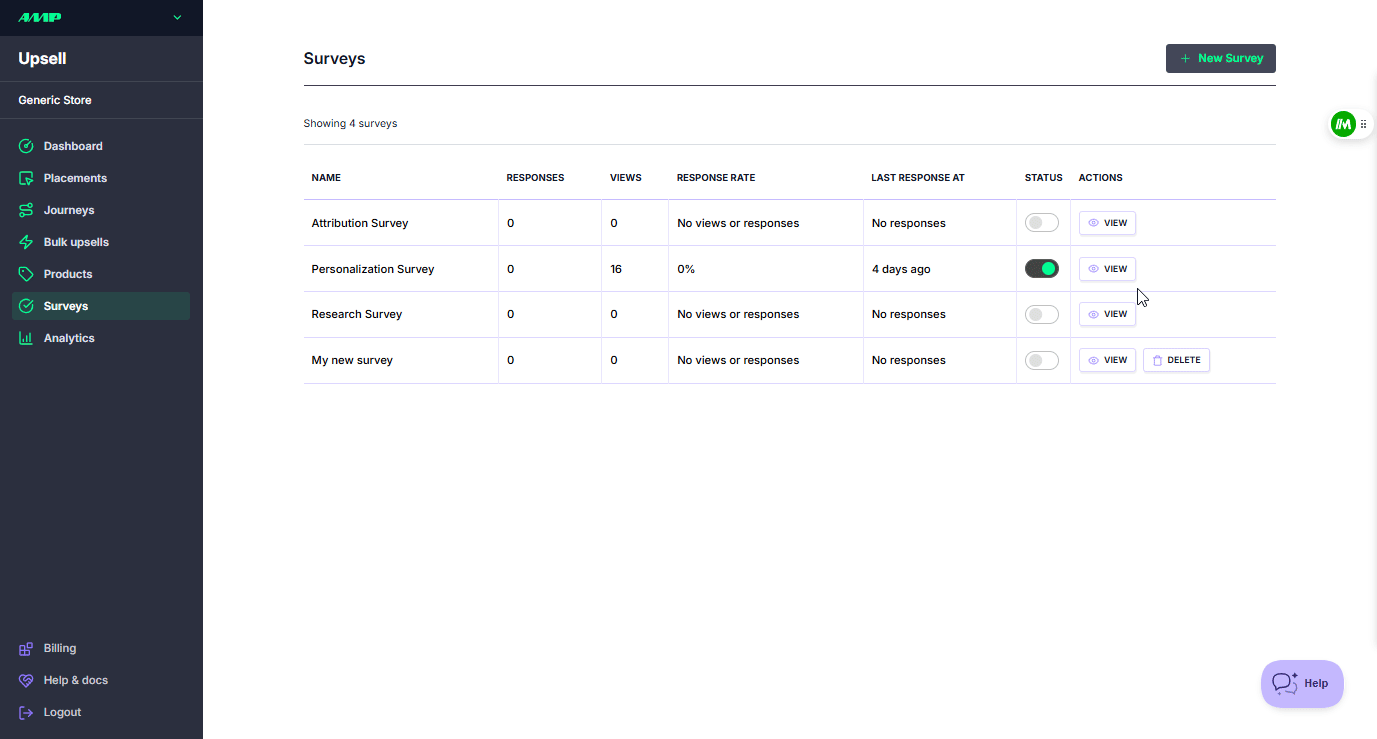Disable the Personalization Survey status toggle
Image resolution: width=1377 pixels, height=739 pixels.
pos(1042,268)
